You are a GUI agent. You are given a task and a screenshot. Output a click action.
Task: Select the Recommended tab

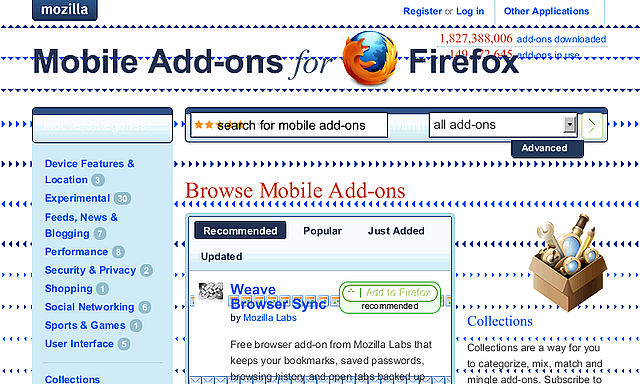(x=240, y=231)
